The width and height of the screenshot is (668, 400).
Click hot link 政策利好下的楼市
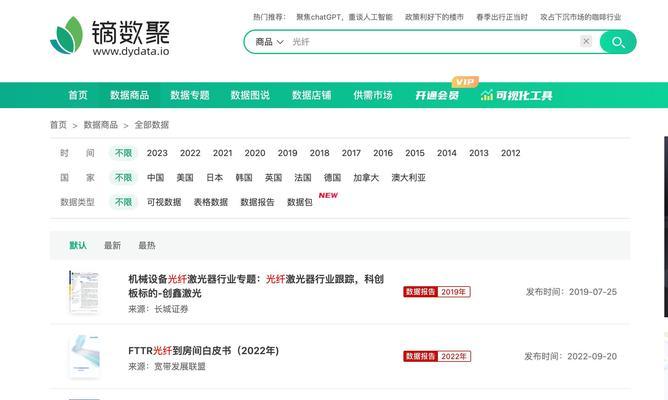[x=434, y=17]
